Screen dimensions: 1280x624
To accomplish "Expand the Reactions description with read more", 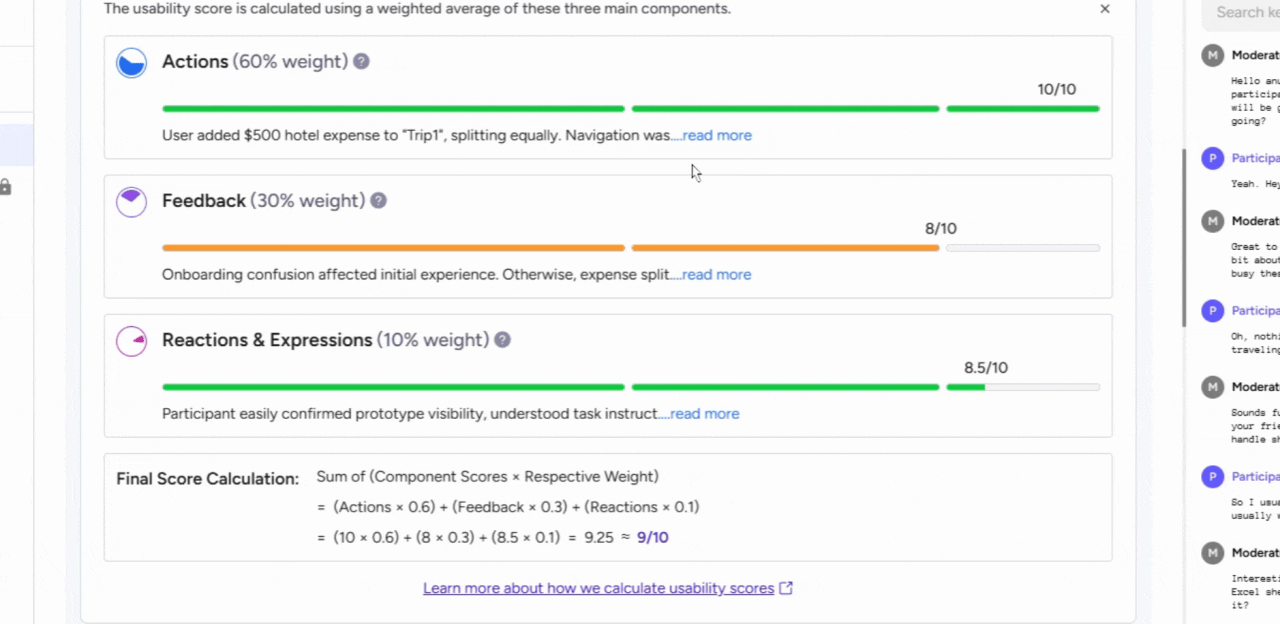I will click(x=704, y=413).
